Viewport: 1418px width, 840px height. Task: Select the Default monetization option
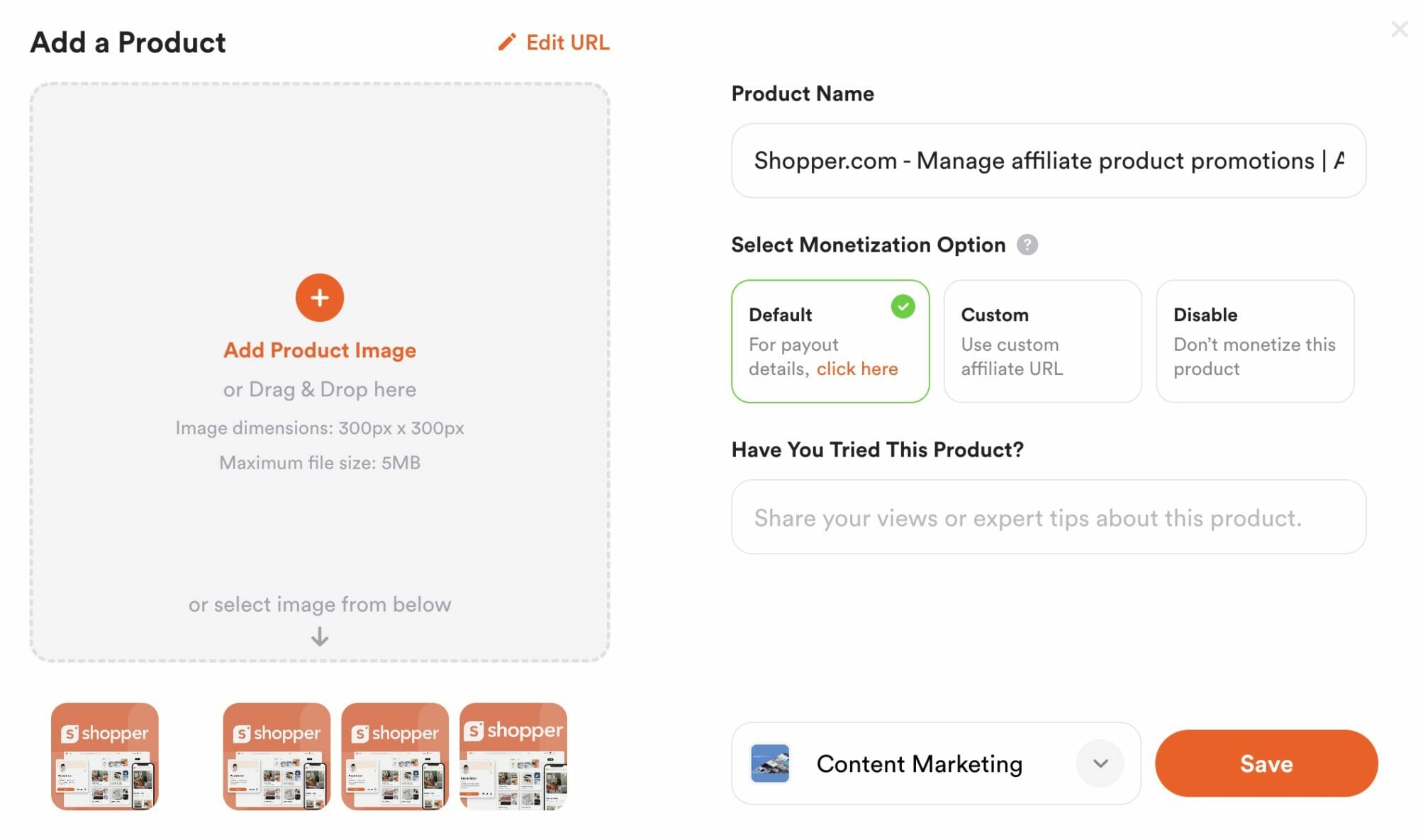830,341
